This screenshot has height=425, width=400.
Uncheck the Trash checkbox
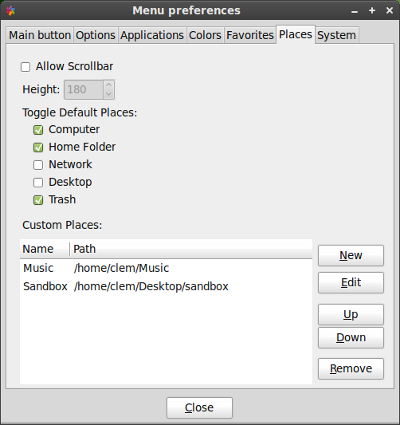coord(38,200)
